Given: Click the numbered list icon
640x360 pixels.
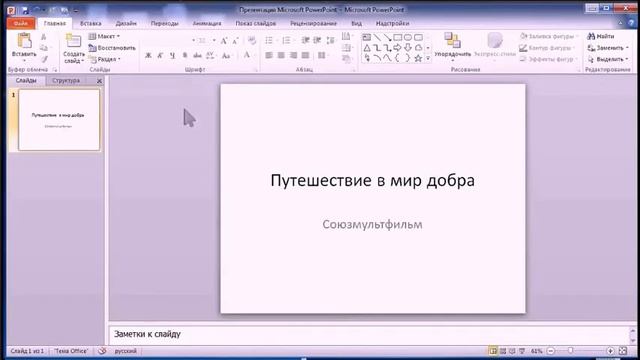Looking at the screenshot, I should click(287, 40).
